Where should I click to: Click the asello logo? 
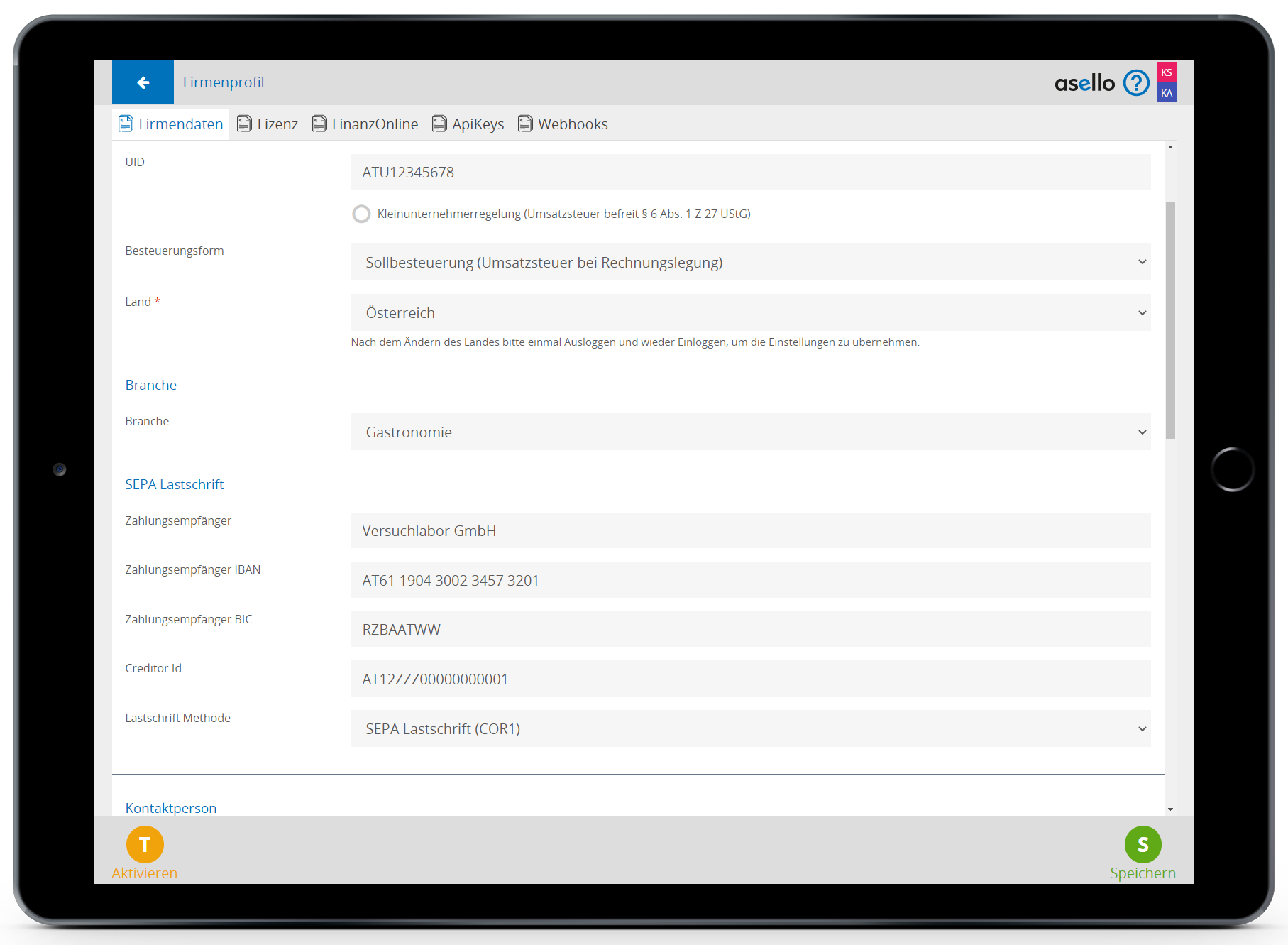coord(1084,83)
